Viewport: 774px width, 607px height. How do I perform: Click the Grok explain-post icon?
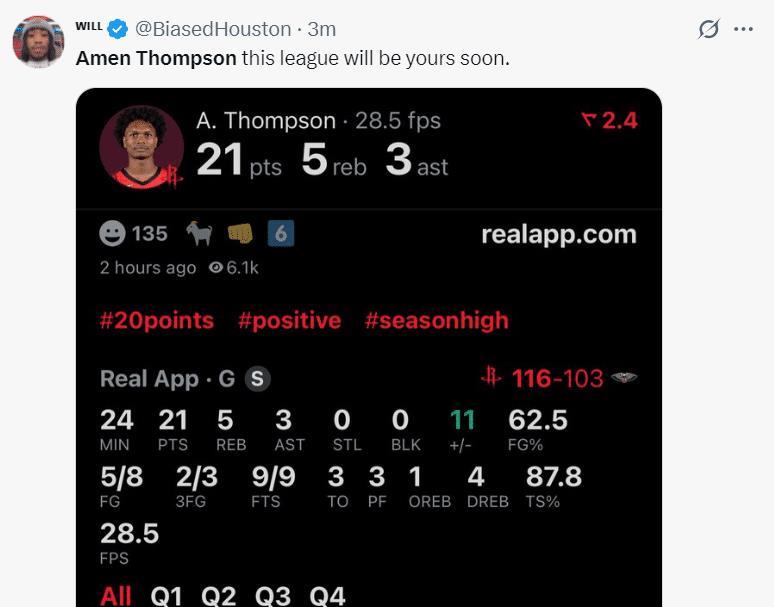coord(708,29)
